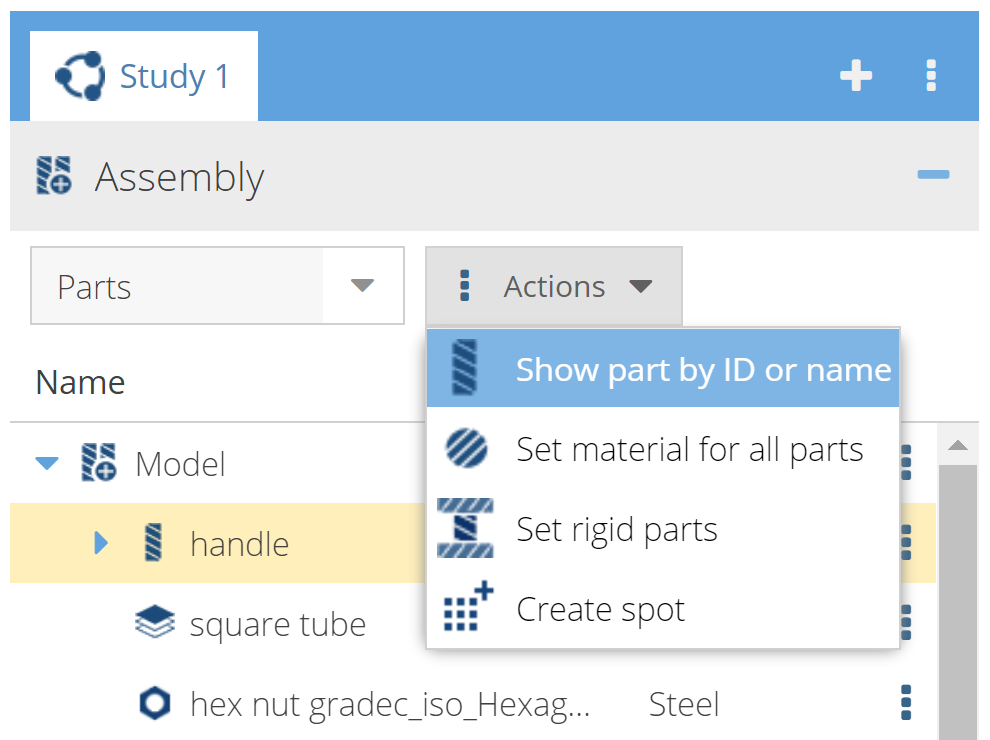Open the hex nut row options menu
This screenshot has width=990, height=740.
(906, 703)
